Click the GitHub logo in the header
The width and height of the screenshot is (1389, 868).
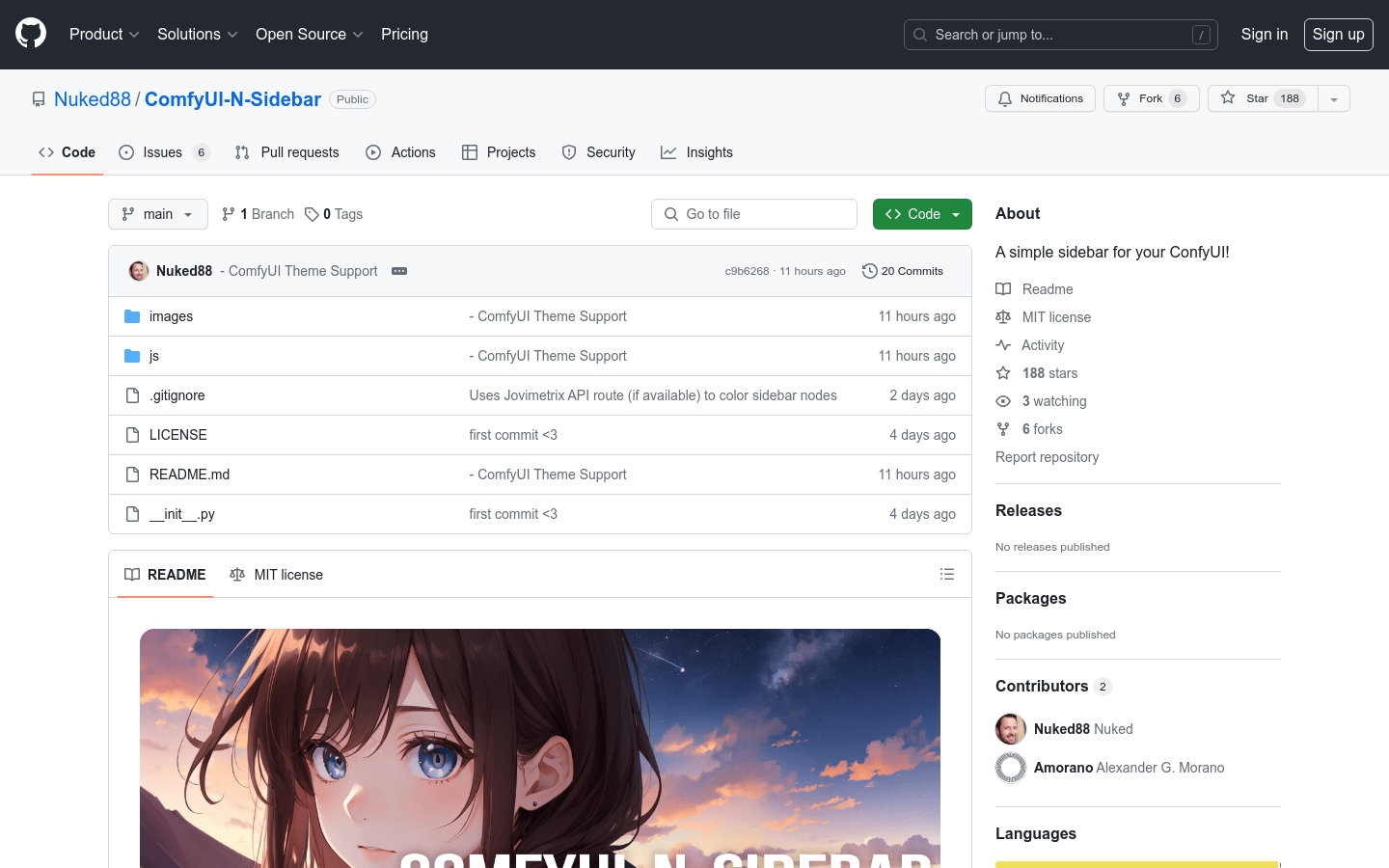click(x=30, y=34)
